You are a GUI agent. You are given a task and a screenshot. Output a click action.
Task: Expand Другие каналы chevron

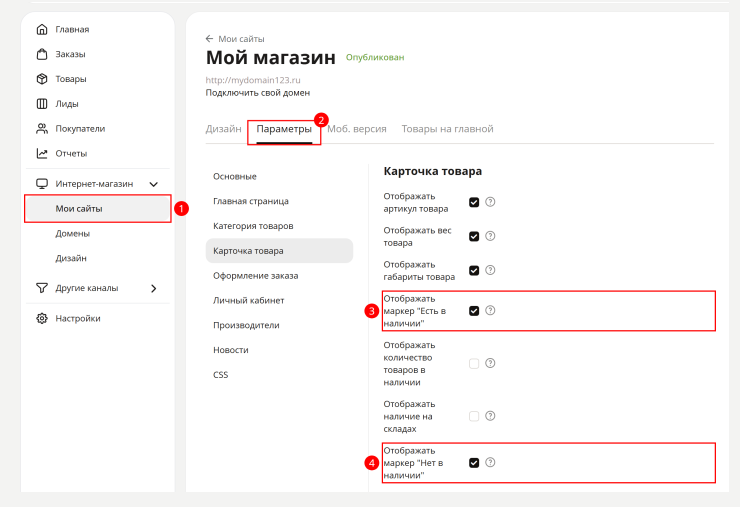[x=153, y=288]
